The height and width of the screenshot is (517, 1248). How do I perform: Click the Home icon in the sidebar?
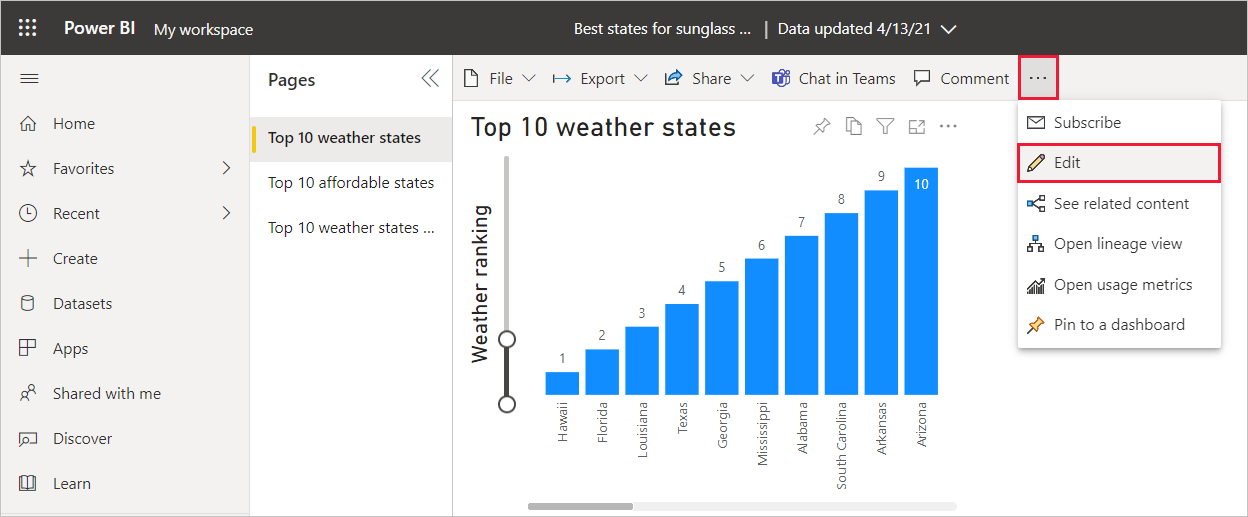(x=29, y=124)
